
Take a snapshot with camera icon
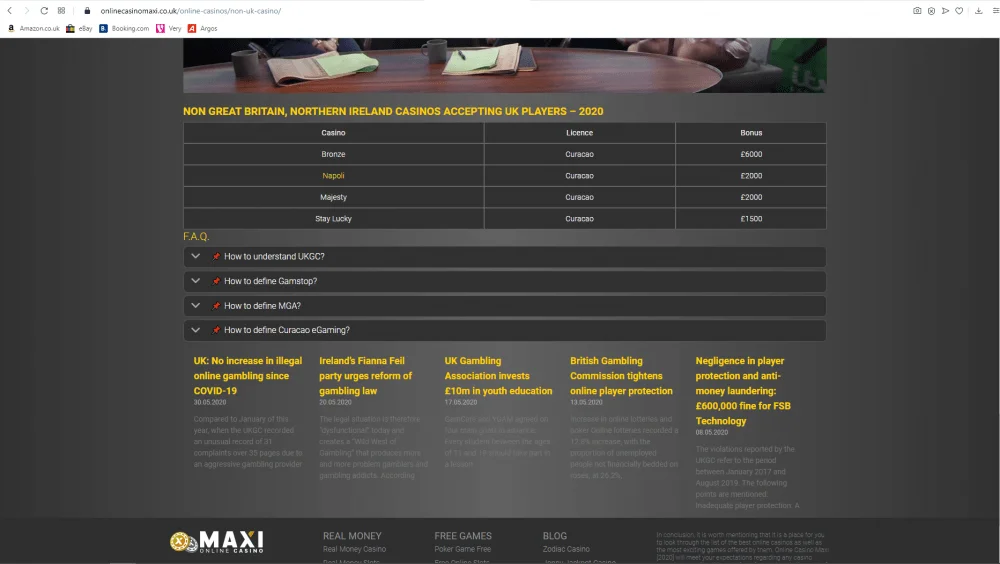point(917,11)
